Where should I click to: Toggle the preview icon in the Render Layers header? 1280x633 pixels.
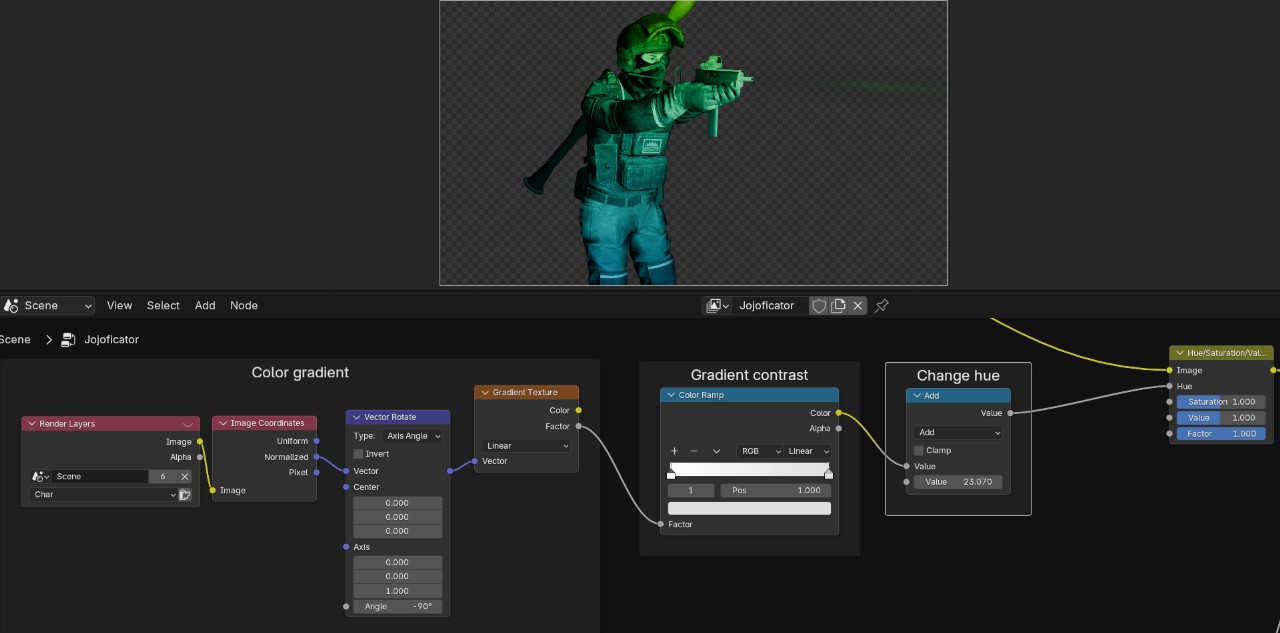coord(188,424)
